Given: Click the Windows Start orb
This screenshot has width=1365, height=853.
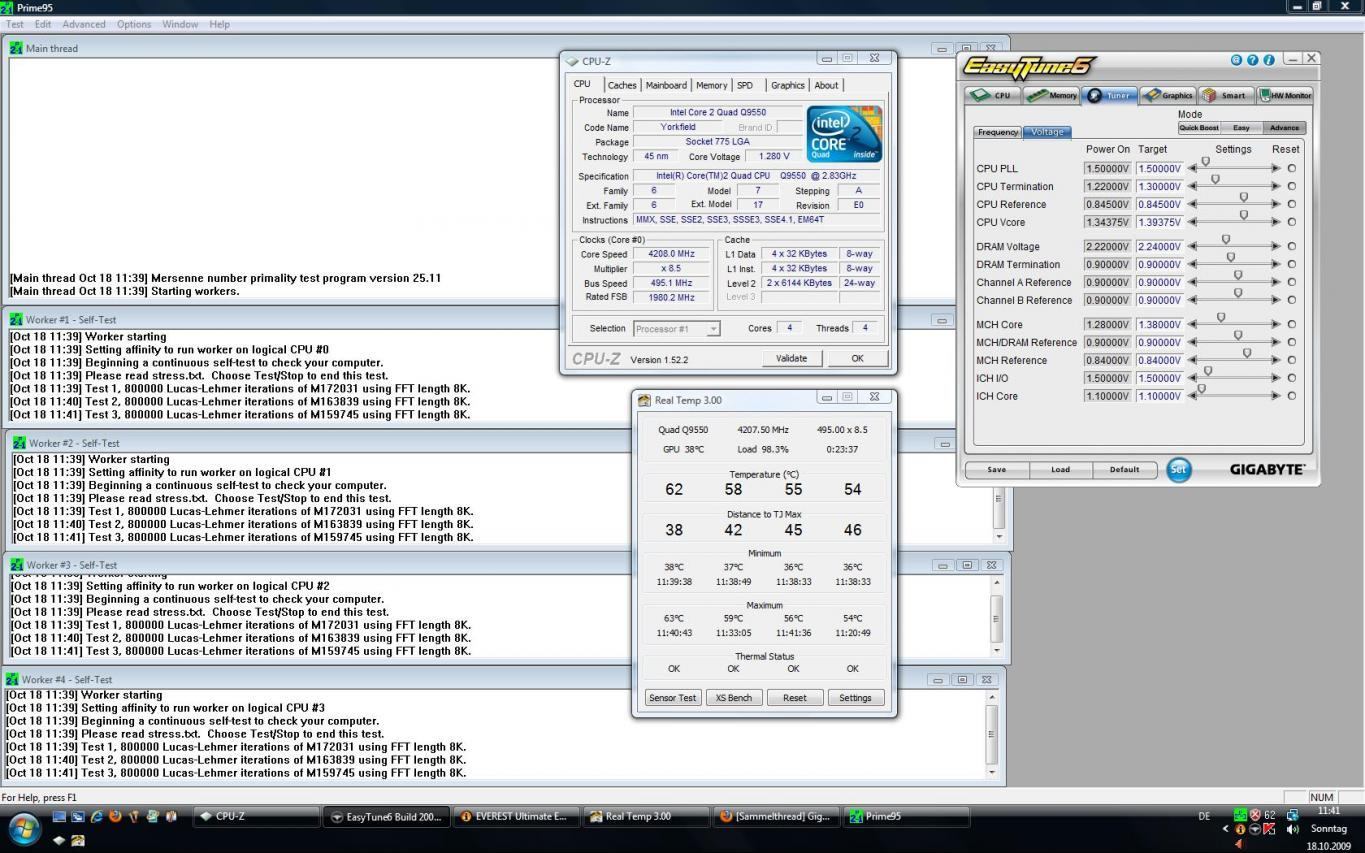Looking at the screenshot, I should (24, 827).
